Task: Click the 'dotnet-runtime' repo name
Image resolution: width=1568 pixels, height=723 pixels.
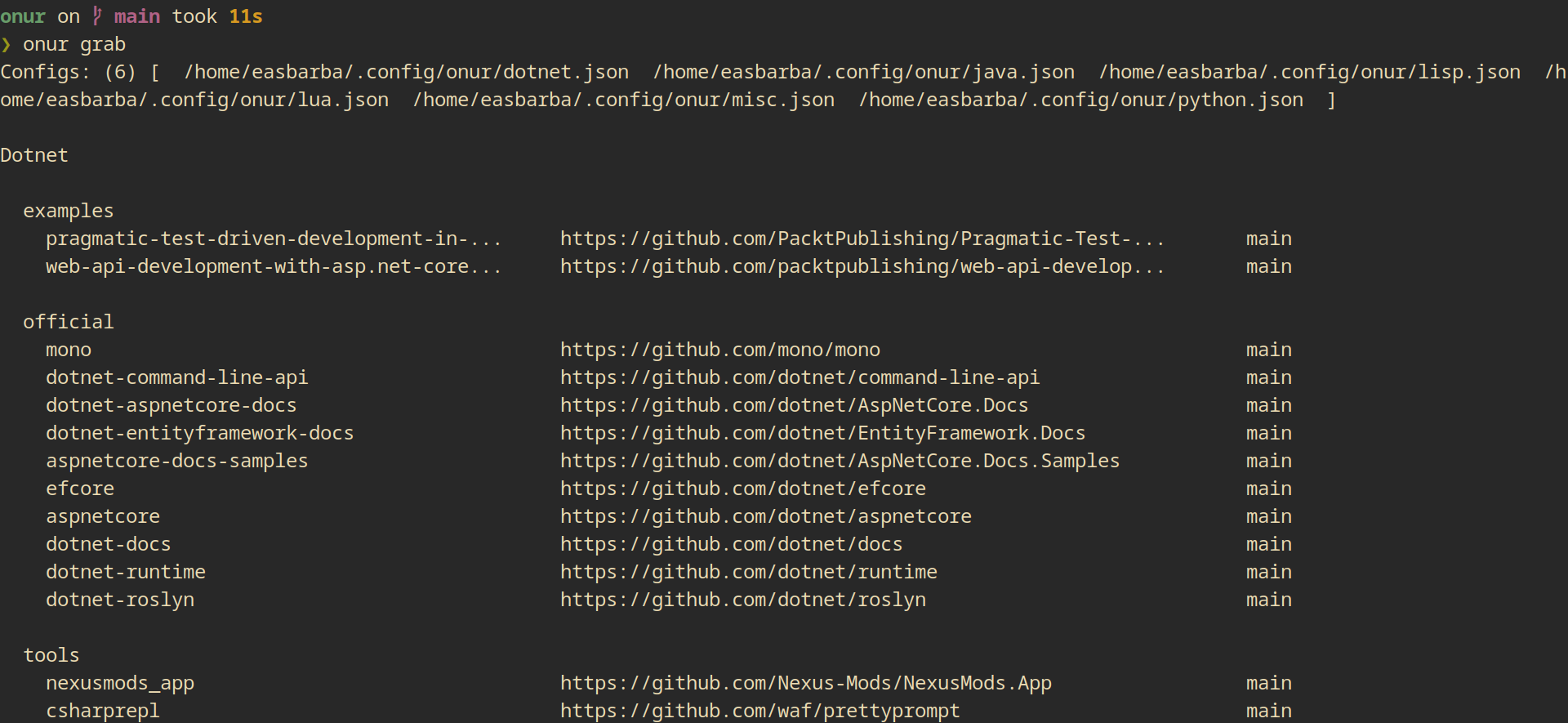Action: click(x=126, y=572)
